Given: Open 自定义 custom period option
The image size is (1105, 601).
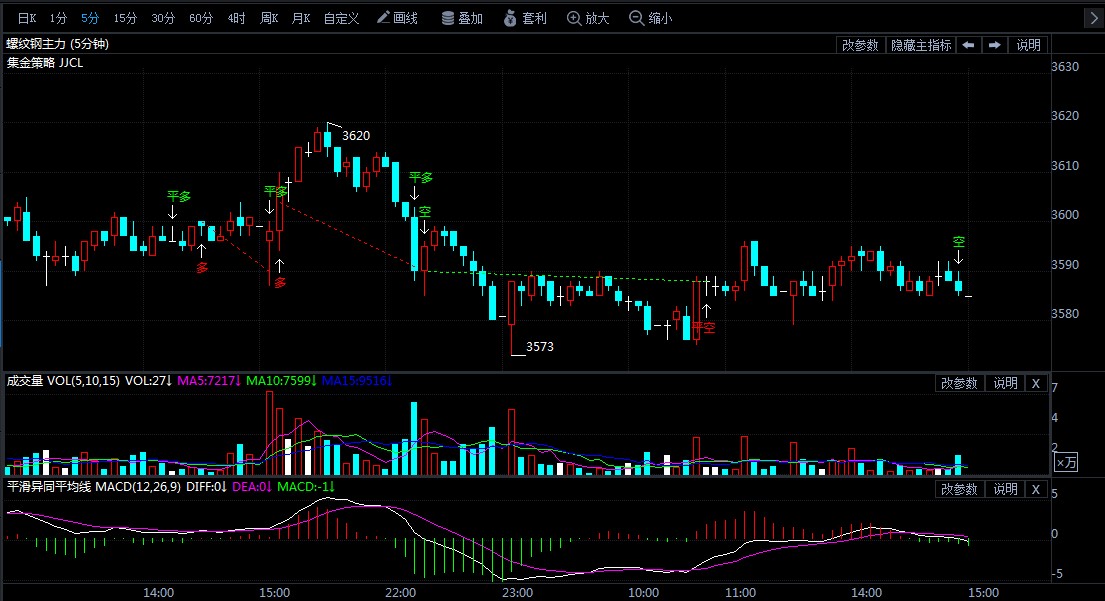Looking at the screenshot, I should click(x=342, y=18).
